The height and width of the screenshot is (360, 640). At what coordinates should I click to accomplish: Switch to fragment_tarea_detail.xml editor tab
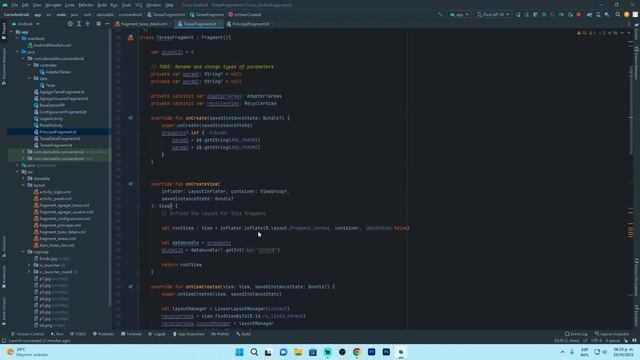[143, 24]
